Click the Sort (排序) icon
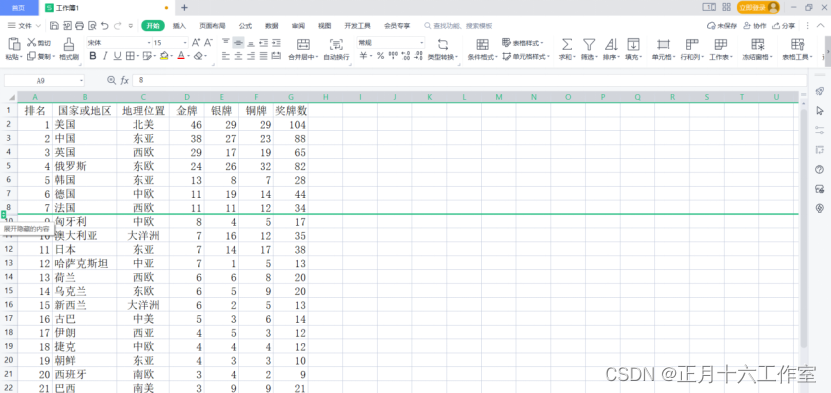Viewport: 831px width, 393px height. tap(611, 44)
